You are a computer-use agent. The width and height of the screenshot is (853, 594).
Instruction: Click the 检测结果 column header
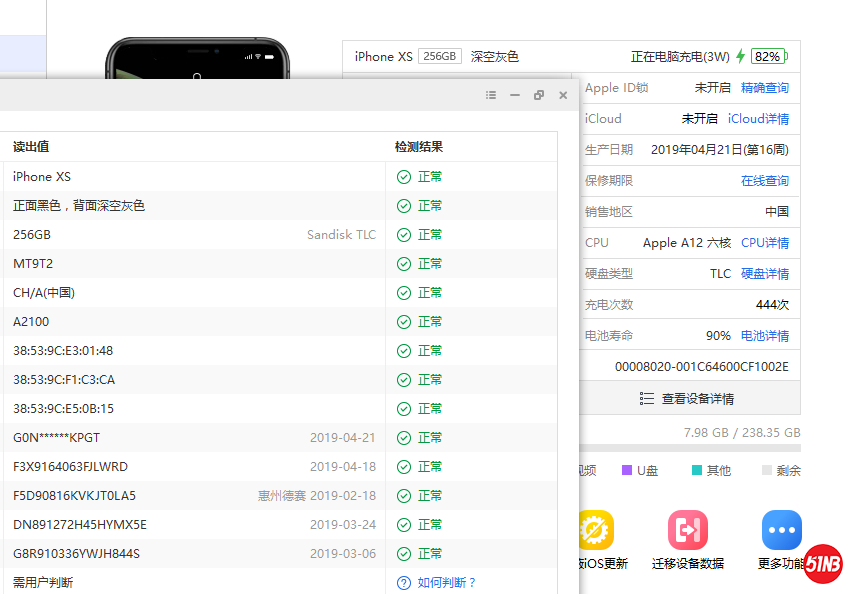point(418,147)
